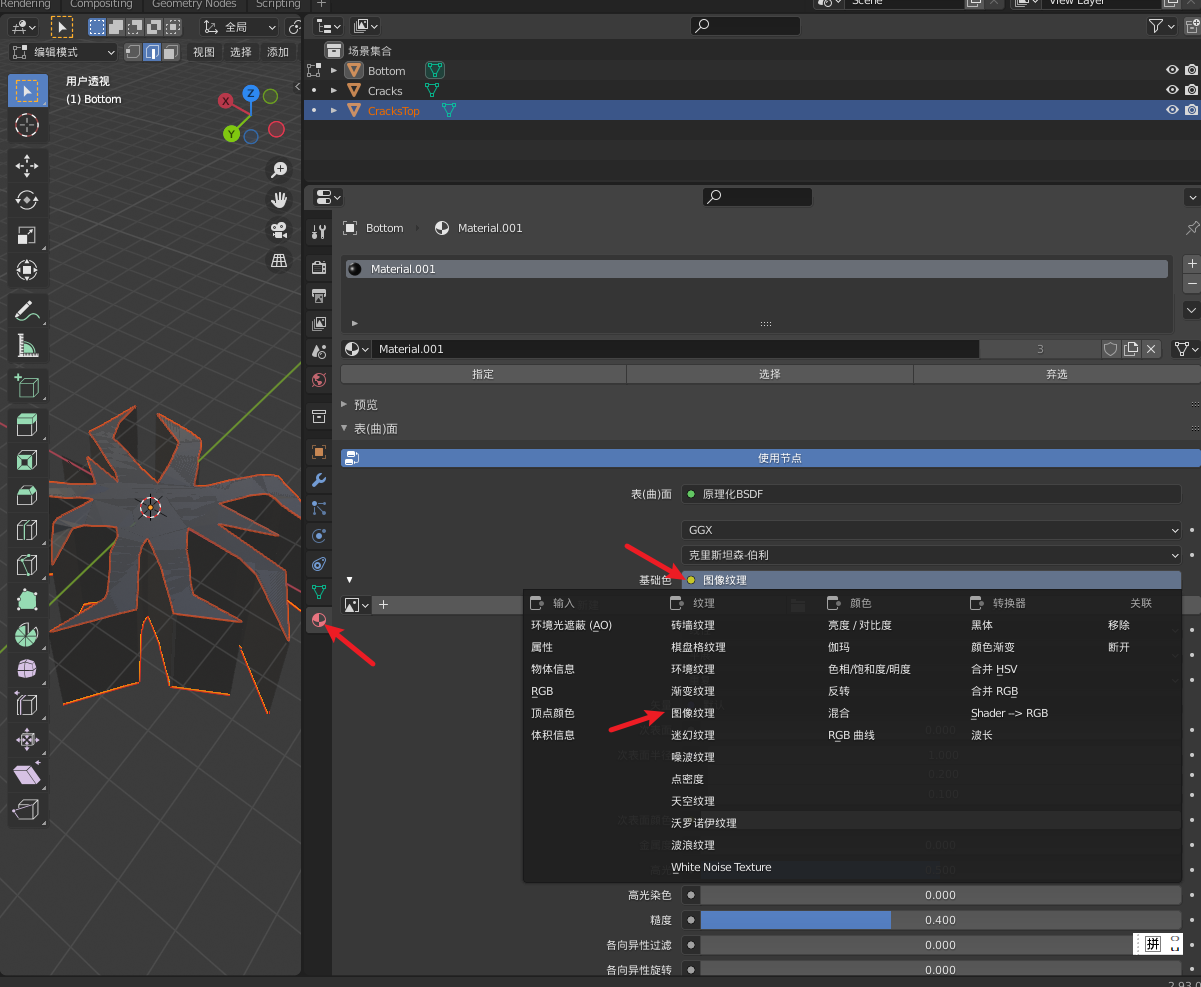
Task: Adjust the 糙度 roughness slider
Action: [x=940, y=920]
